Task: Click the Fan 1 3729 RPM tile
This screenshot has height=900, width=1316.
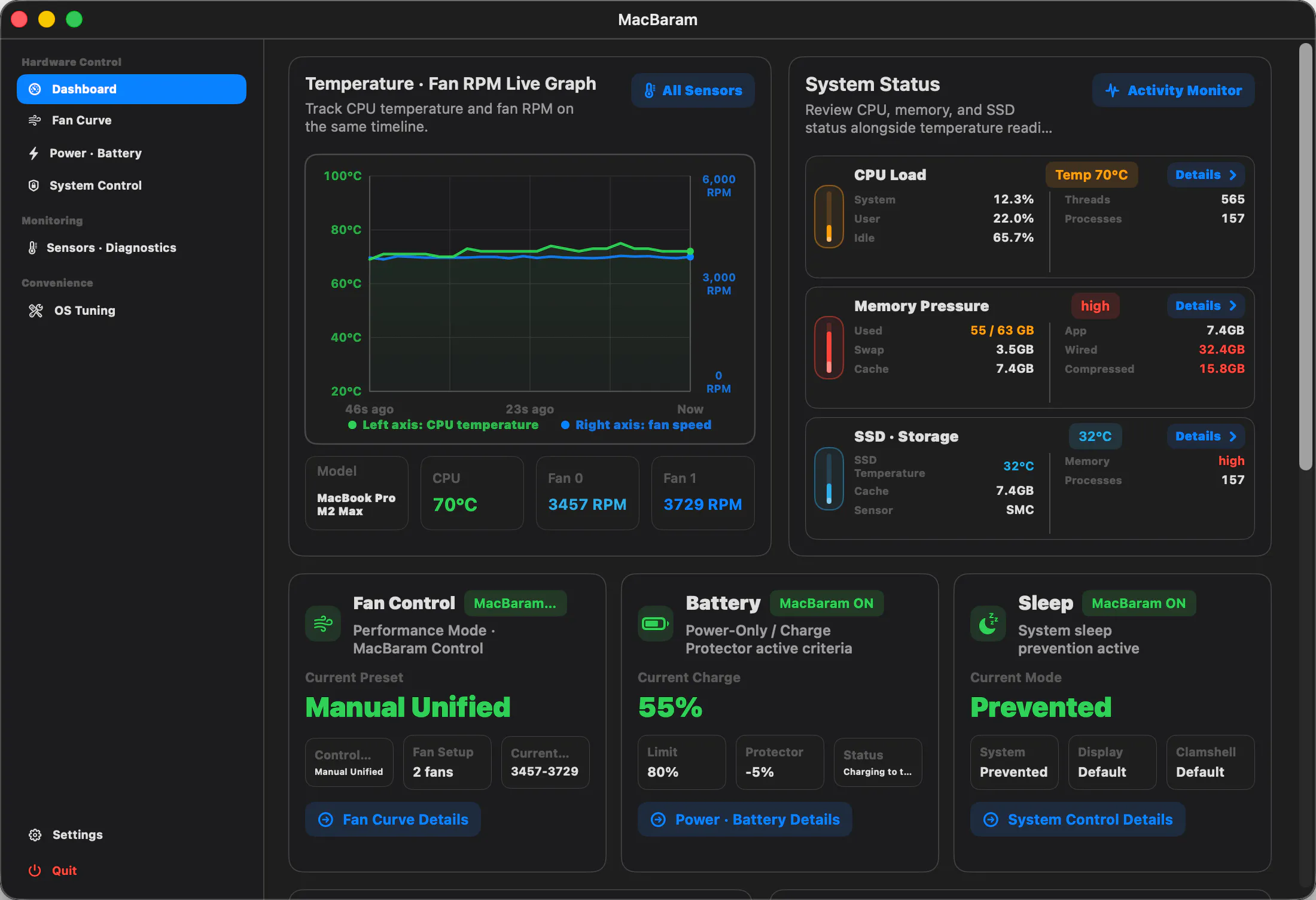Action: pos(703,493)
